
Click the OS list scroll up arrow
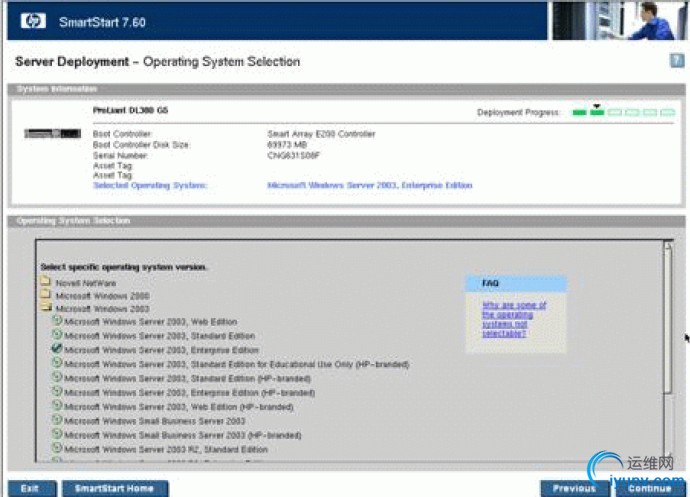[668, 245]
